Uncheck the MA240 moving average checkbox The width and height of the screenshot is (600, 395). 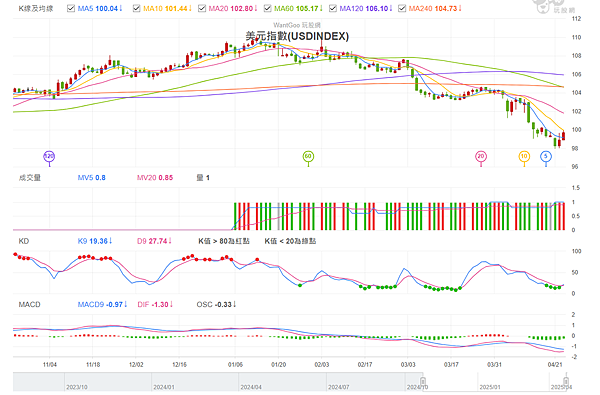pyautogui.click(x=402, y=8)
